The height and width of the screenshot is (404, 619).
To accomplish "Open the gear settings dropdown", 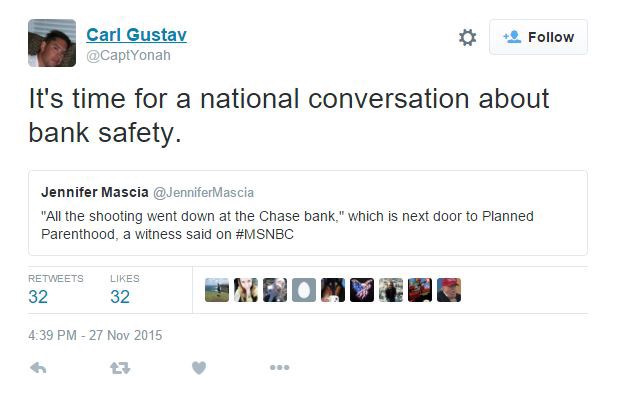I will tap(467, 37).
